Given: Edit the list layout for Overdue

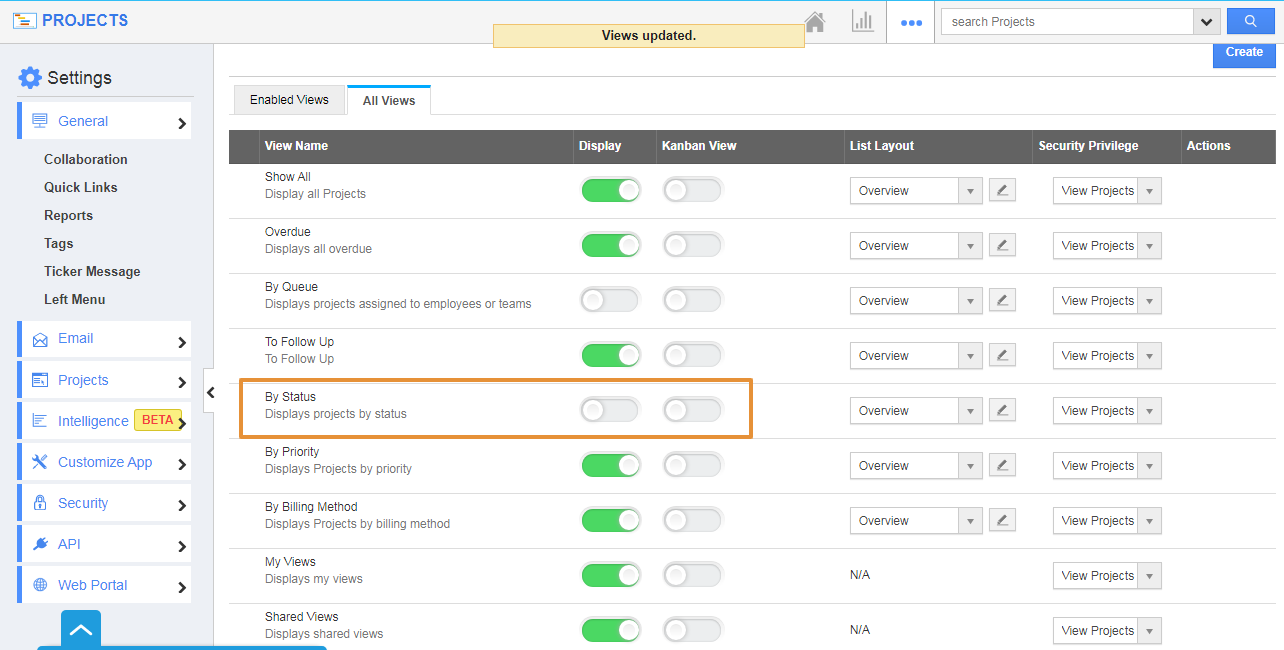Looking at the screenshot, I should [1002, 245].
